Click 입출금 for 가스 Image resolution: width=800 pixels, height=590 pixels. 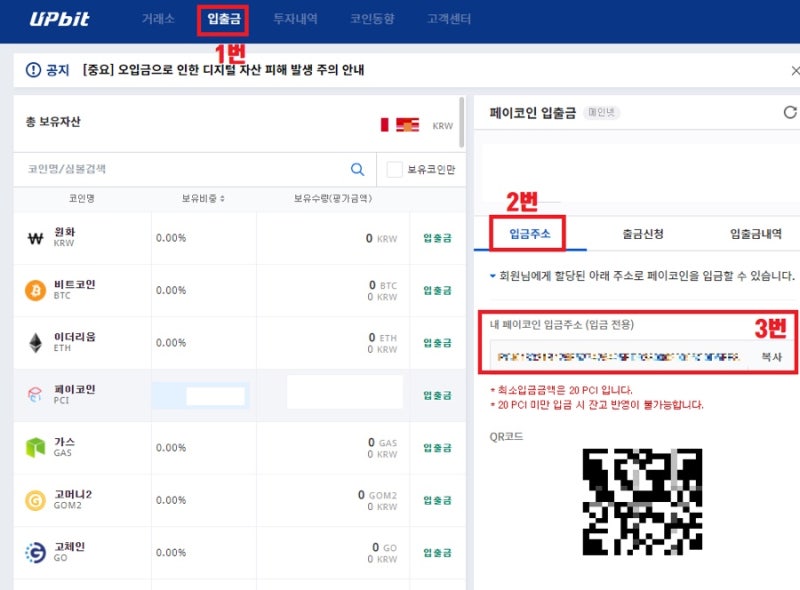pos(437,448)
